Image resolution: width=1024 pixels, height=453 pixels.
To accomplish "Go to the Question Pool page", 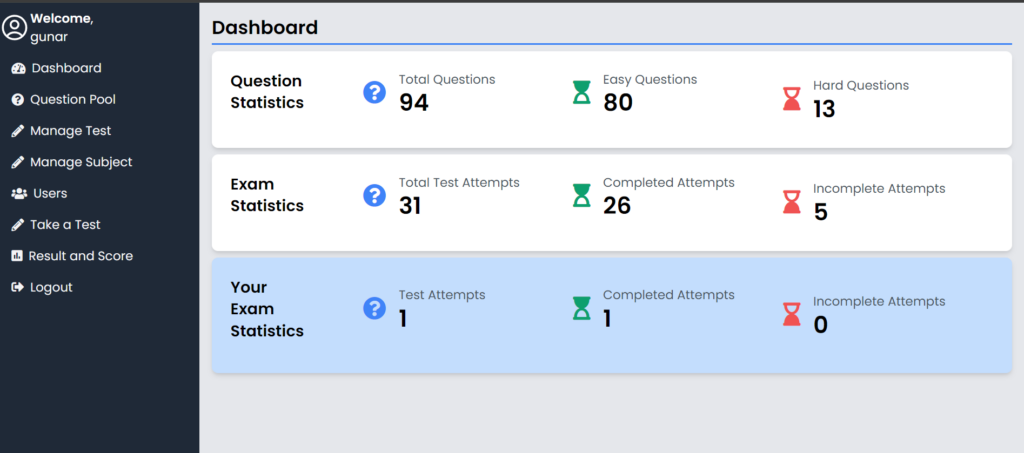I will (x=73, y=100).
